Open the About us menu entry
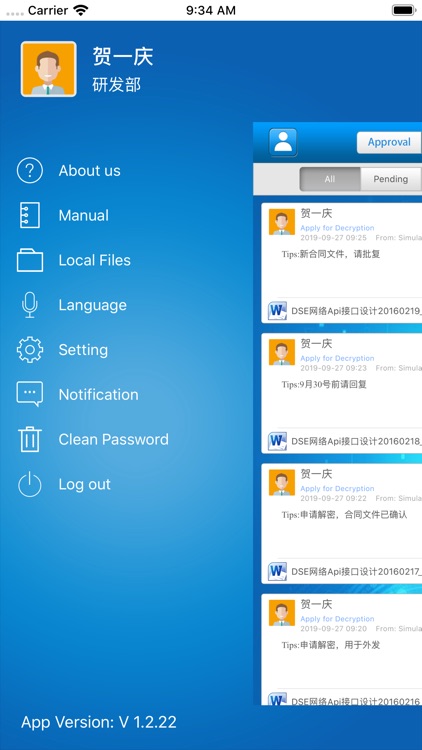Image resolution: width=422 pixels, height=750 pixels. point(89,171)
